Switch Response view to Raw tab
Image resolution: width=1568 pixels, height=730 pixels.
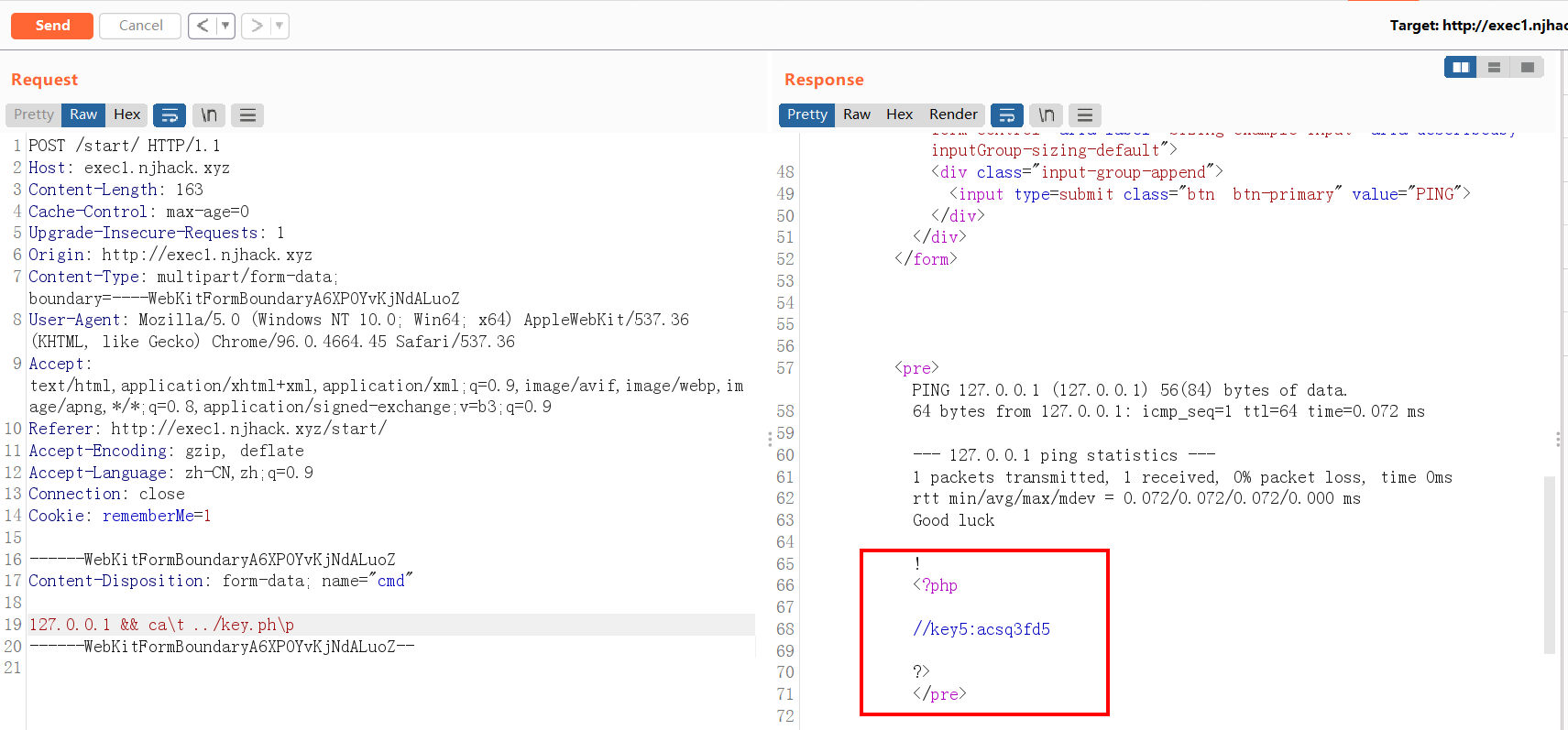tap(857, 114)
